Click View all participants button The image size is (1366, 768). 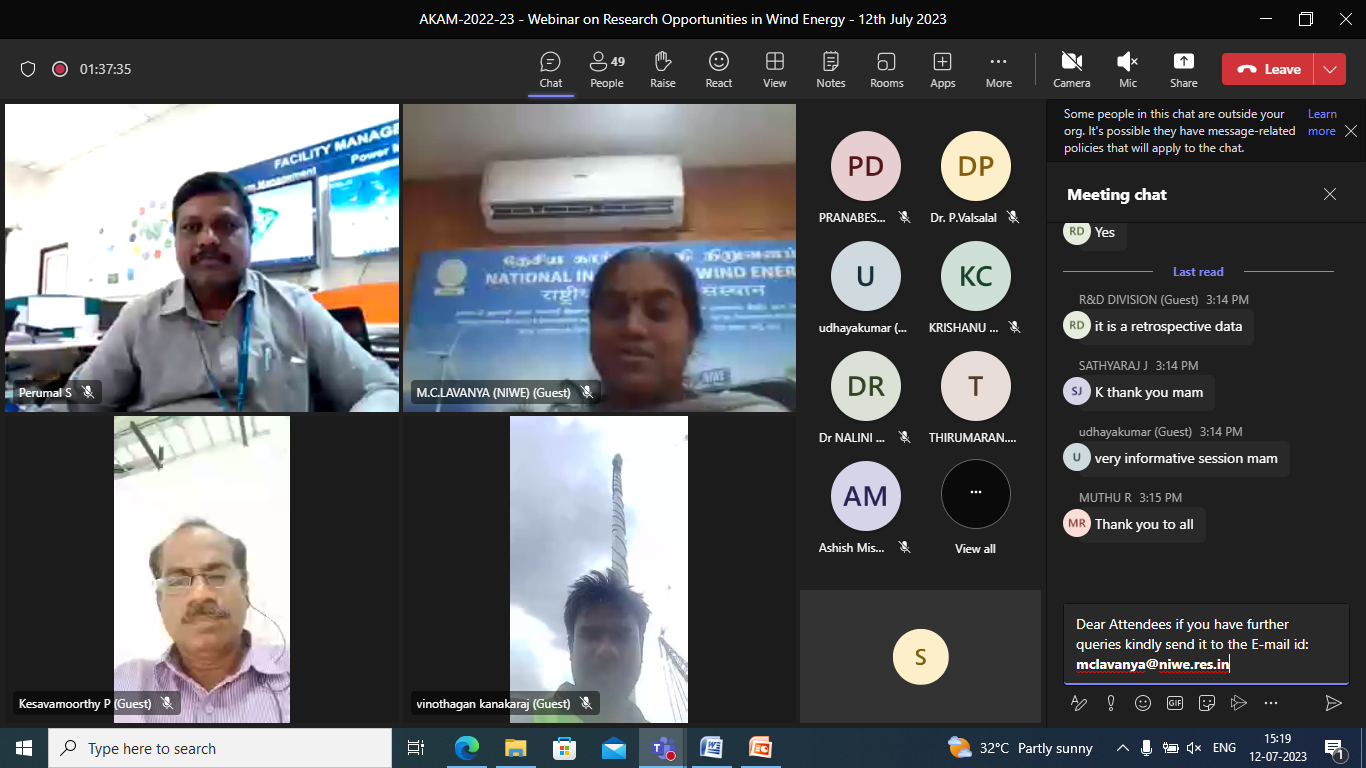(975, 505)
